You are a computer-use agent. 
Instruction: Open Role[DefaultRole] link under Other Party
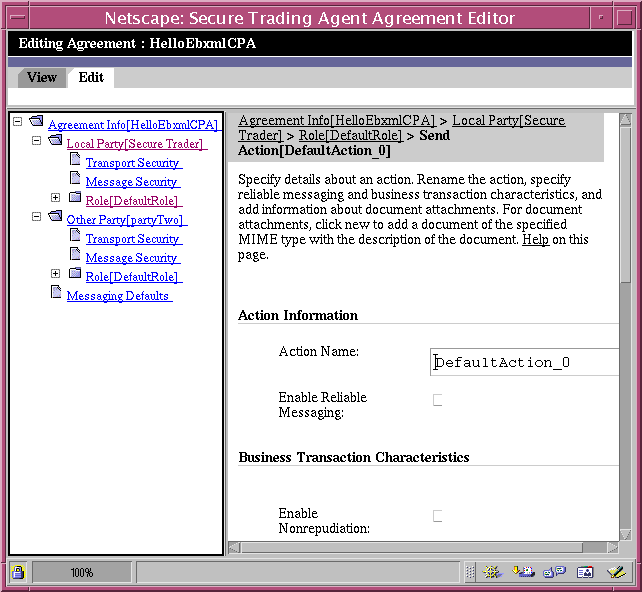click(x=132, y=277)
